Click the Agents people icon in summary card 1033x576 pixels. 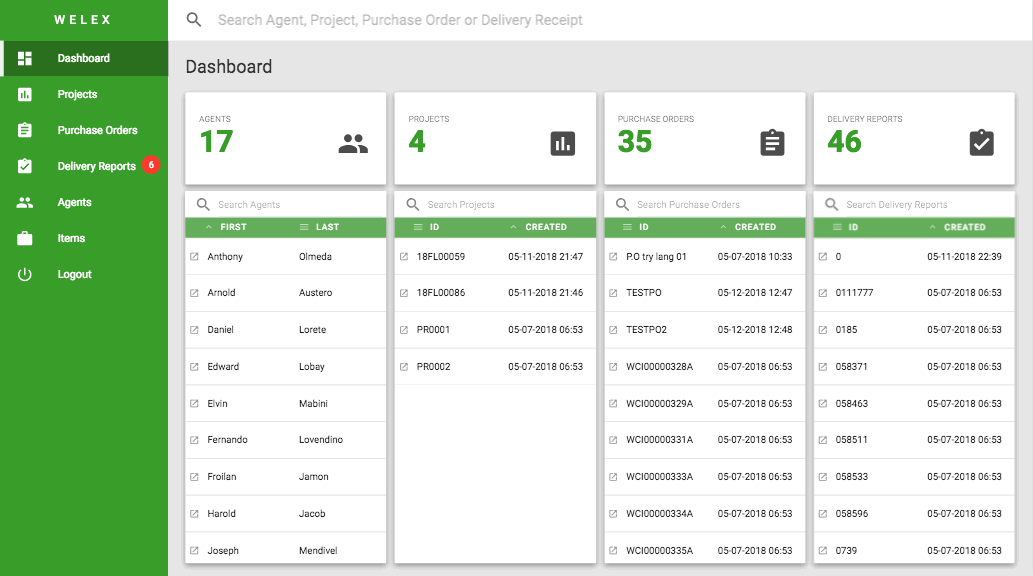pos(353,143)
